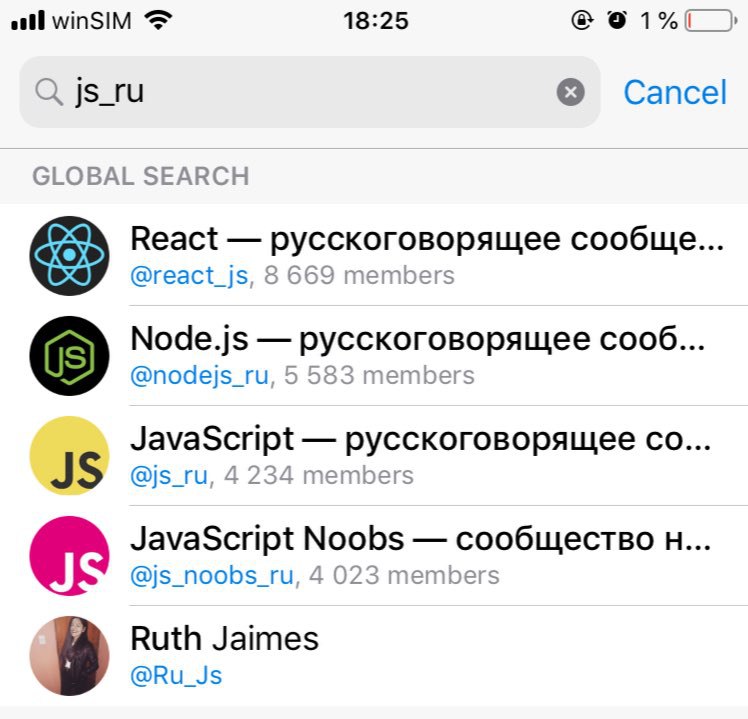Select the @js_ru username link
The height and width of the screenshot is (719, 748).
(169, 476)
